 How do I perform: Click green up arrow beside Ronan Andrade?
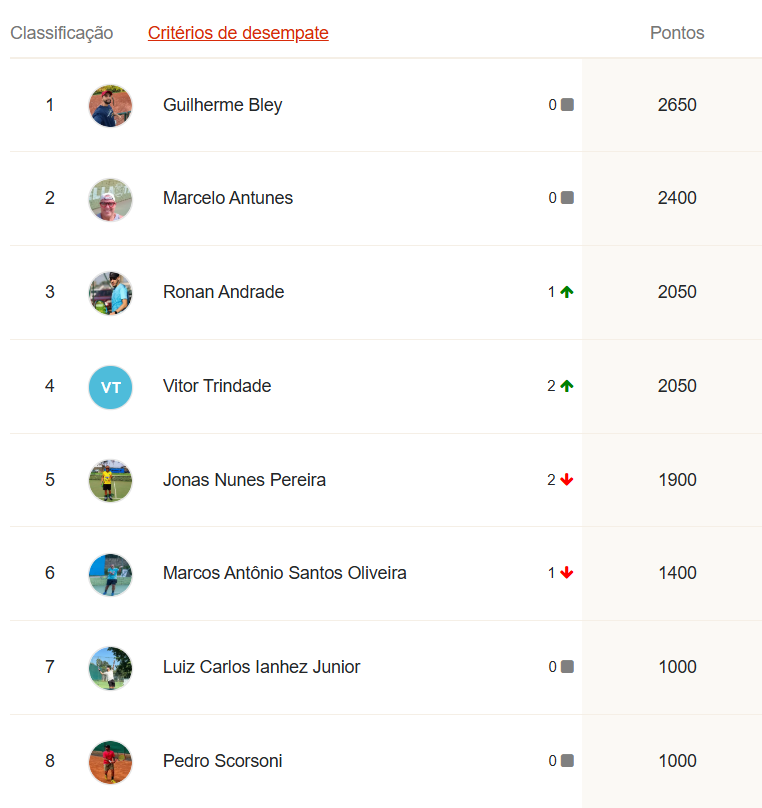point(567,292)
